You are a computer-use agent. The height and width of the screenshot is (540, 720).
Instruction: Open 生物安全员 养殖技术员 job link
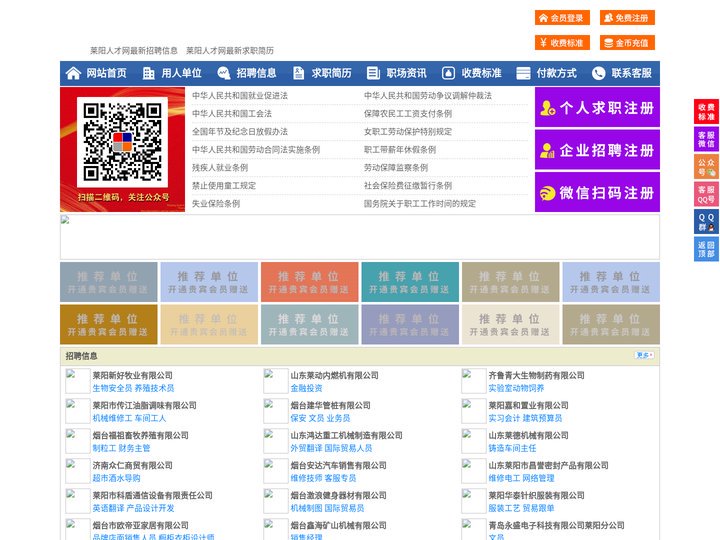click(x=133, y=388)
